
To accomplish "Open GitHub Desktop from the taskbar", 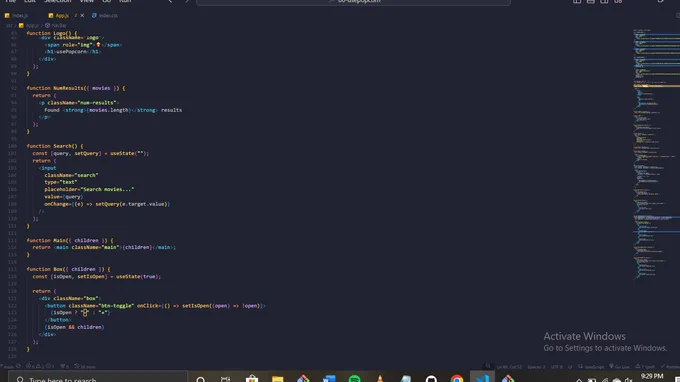I will point(431,379).
